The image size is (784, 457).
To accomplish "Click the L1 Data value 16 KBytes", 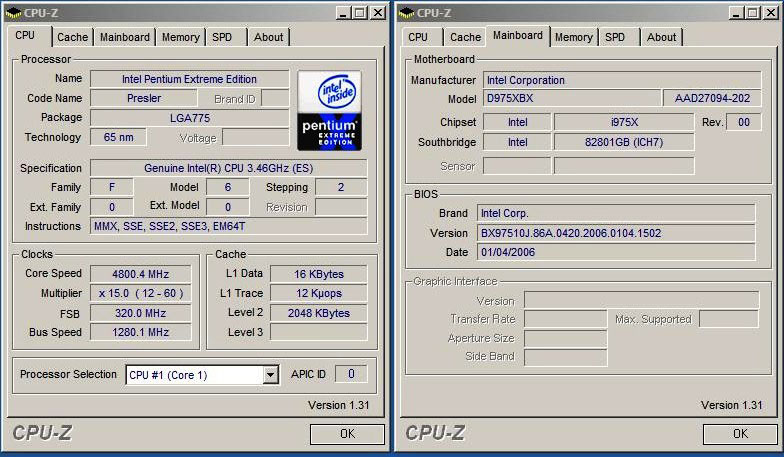I will [x=318, y=274].
